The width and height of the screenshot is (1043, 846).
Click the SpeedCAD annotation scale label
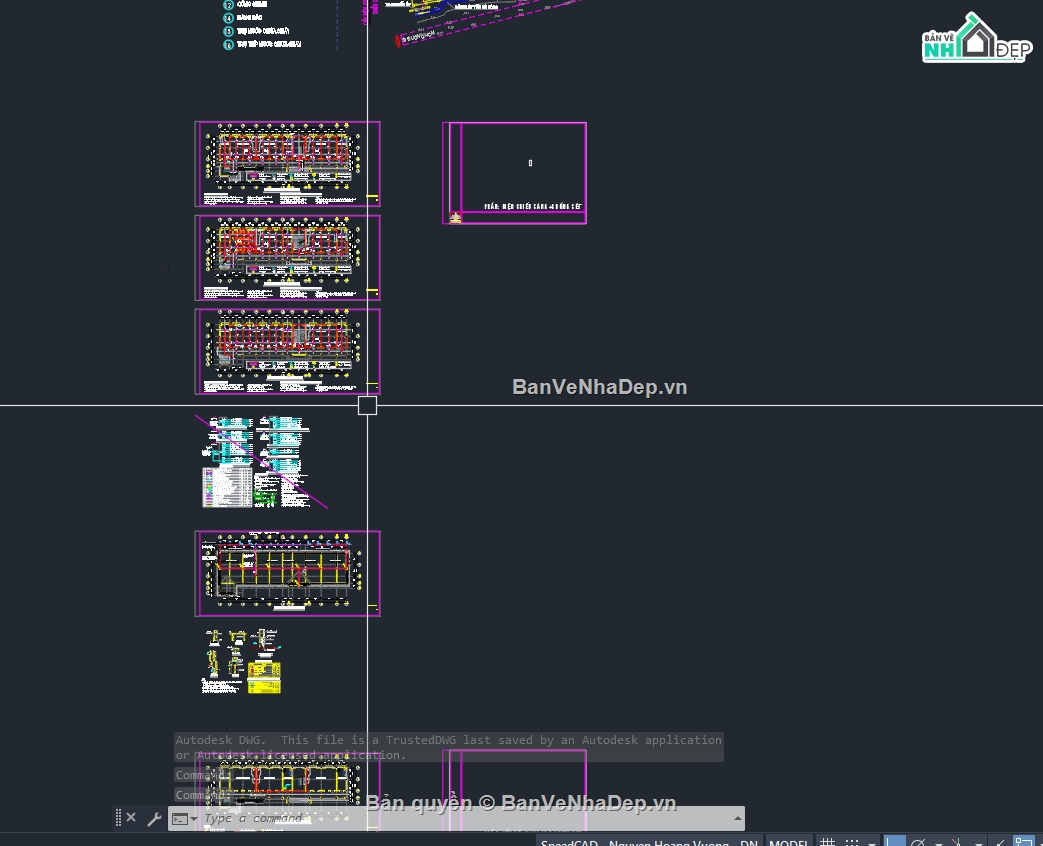649,842
